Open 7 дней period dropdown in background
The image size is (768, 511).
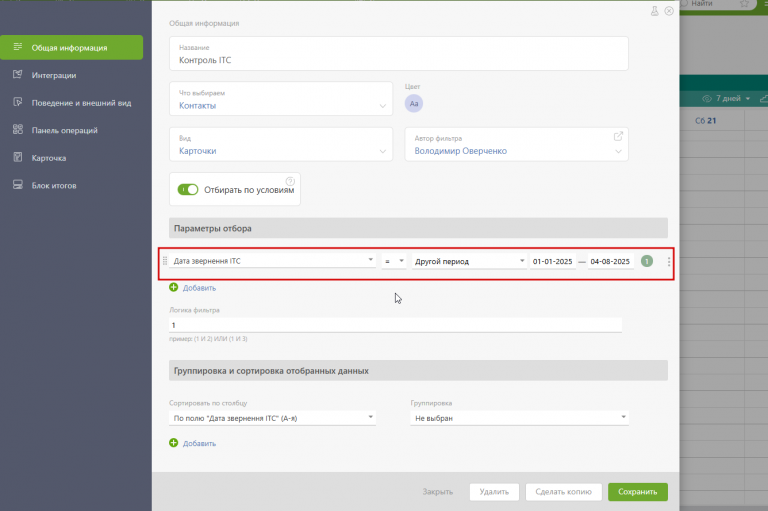click(x=726, y=98)
